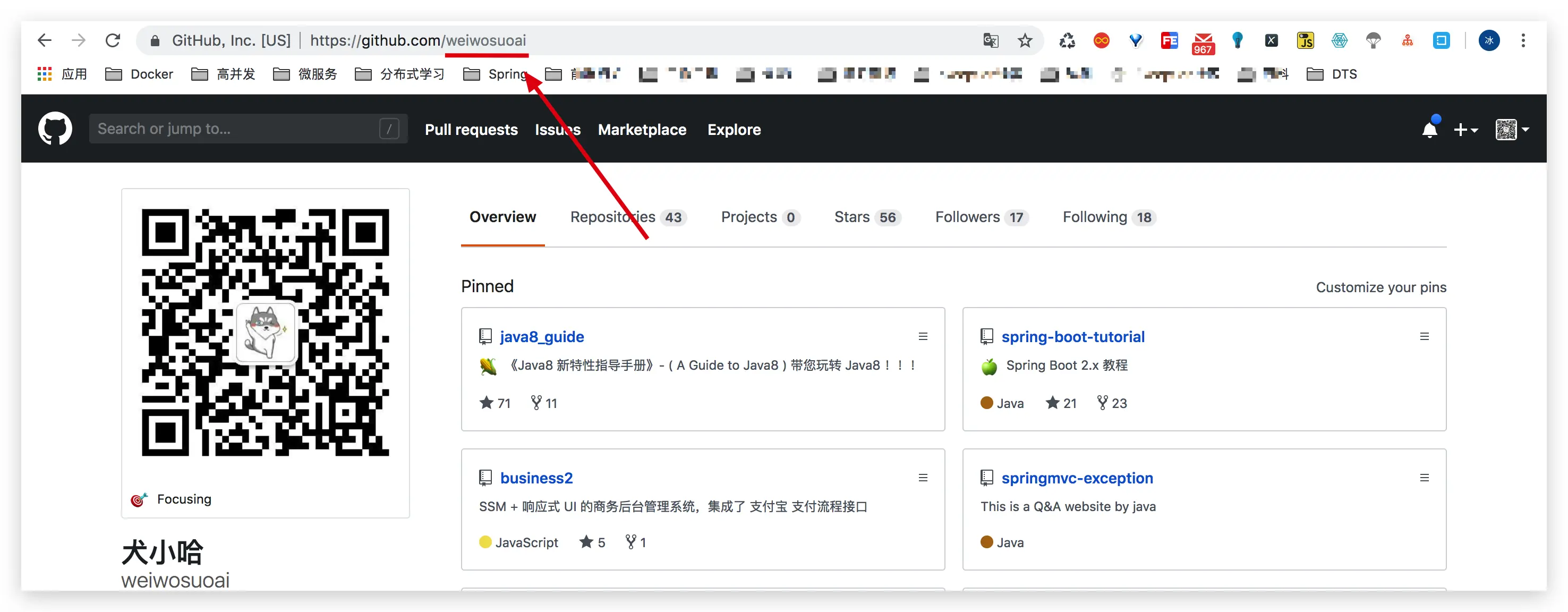This screenshot has width=1568, height=612.
Task: Switch to the Projects tab
Action: coord(760,217)
